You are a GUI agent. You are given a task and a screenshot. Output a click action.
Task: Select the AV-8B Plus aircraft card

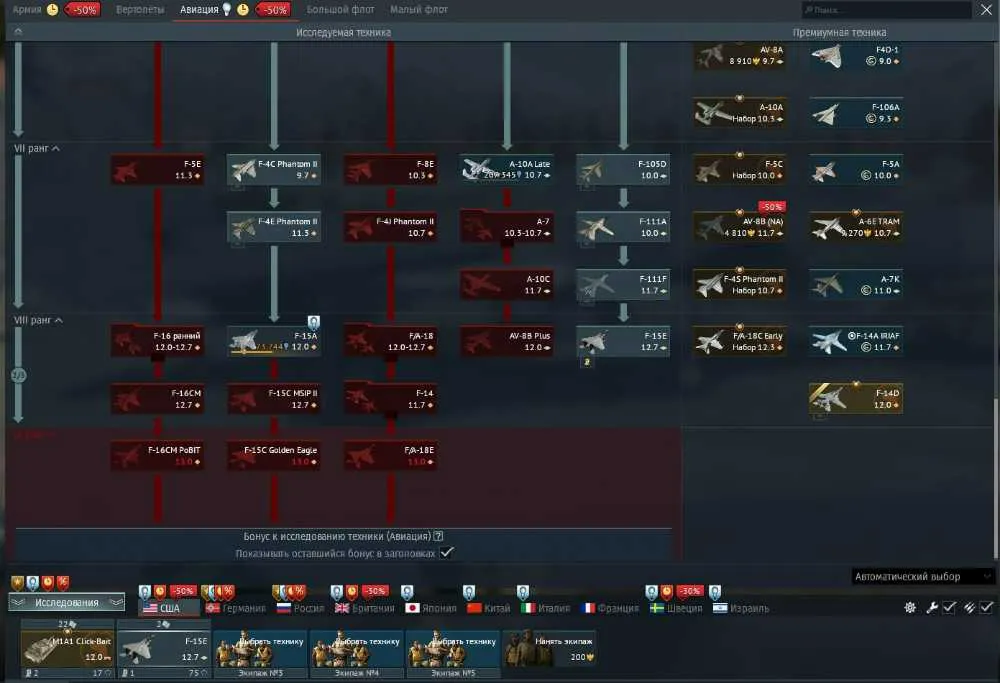(507, 341)
